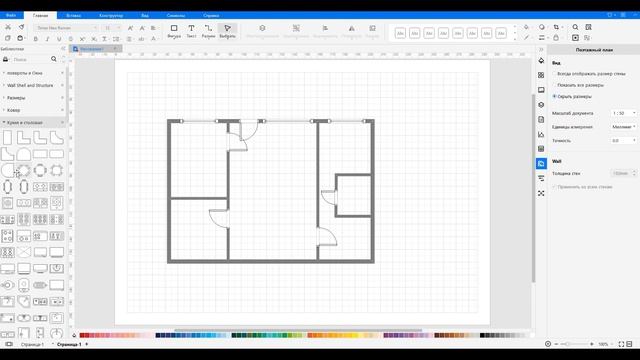
Task: Open the measurement units dropdown
Action: click(623, 127)
